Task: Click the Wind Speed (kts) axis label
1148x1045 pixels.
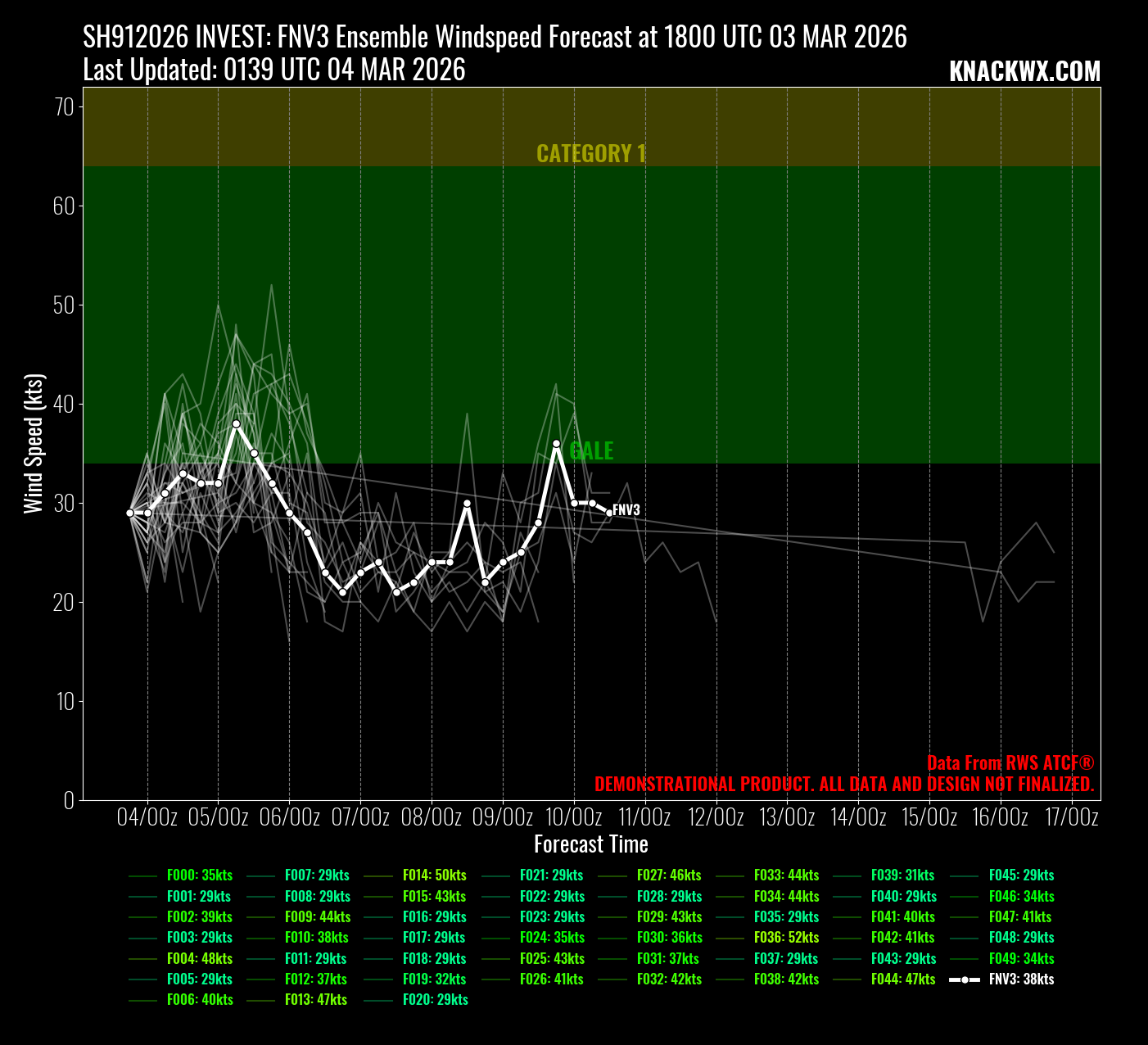Action: pos(33,443)
